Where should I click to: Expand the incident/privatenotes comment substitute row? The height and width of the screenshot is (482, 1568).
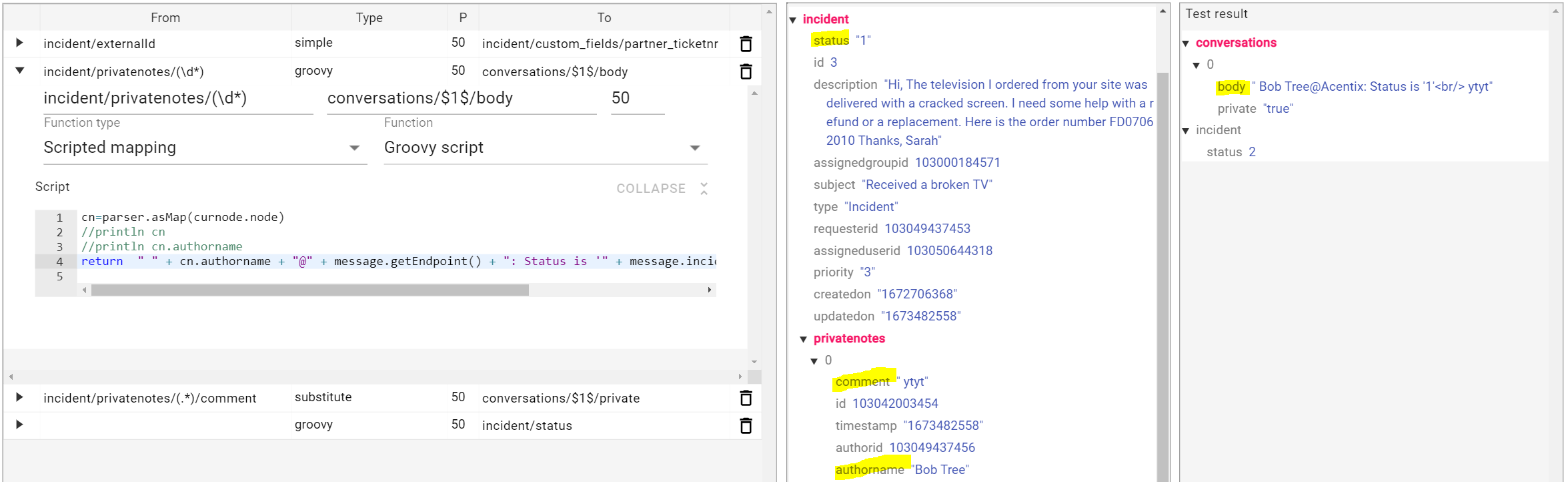tap(19, 397)
